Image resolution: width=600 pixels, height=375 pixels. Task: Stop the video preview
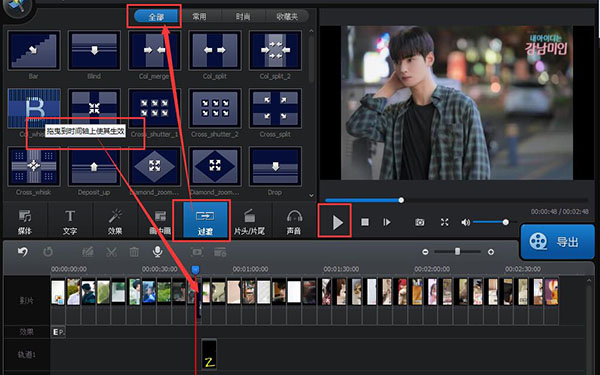(365, 222)
